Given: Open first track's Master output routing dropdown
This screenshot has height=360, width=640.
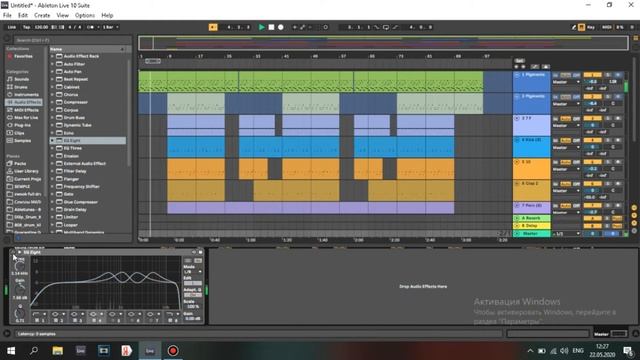Looking at the screenshot, I should click(x=566, y=82).
